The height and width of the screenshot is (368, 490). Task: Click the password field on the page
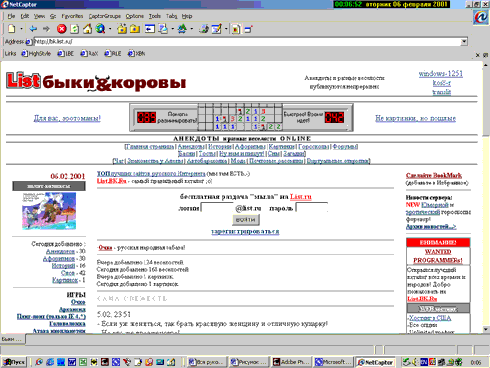pyautogui.click(x=312, y=208)
